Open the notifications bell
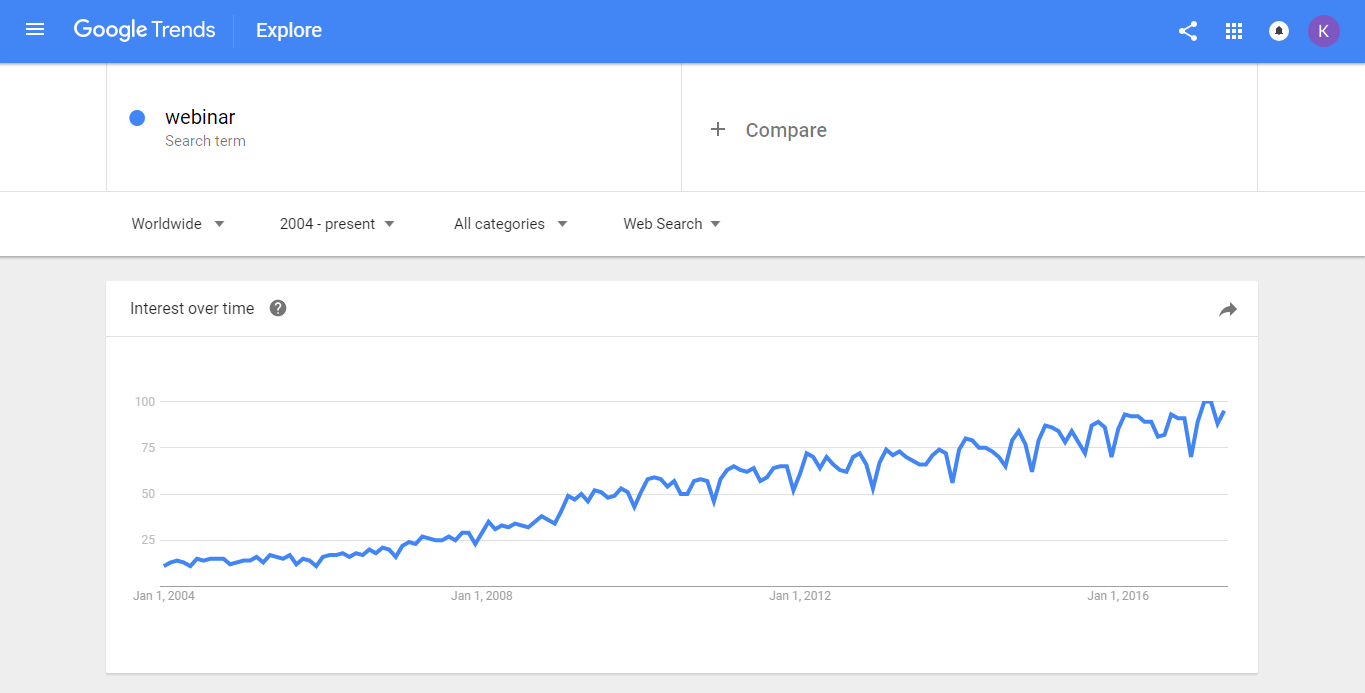This screenshot has height=693, width=1365. pyautogui.click(x=1278, y=31)
